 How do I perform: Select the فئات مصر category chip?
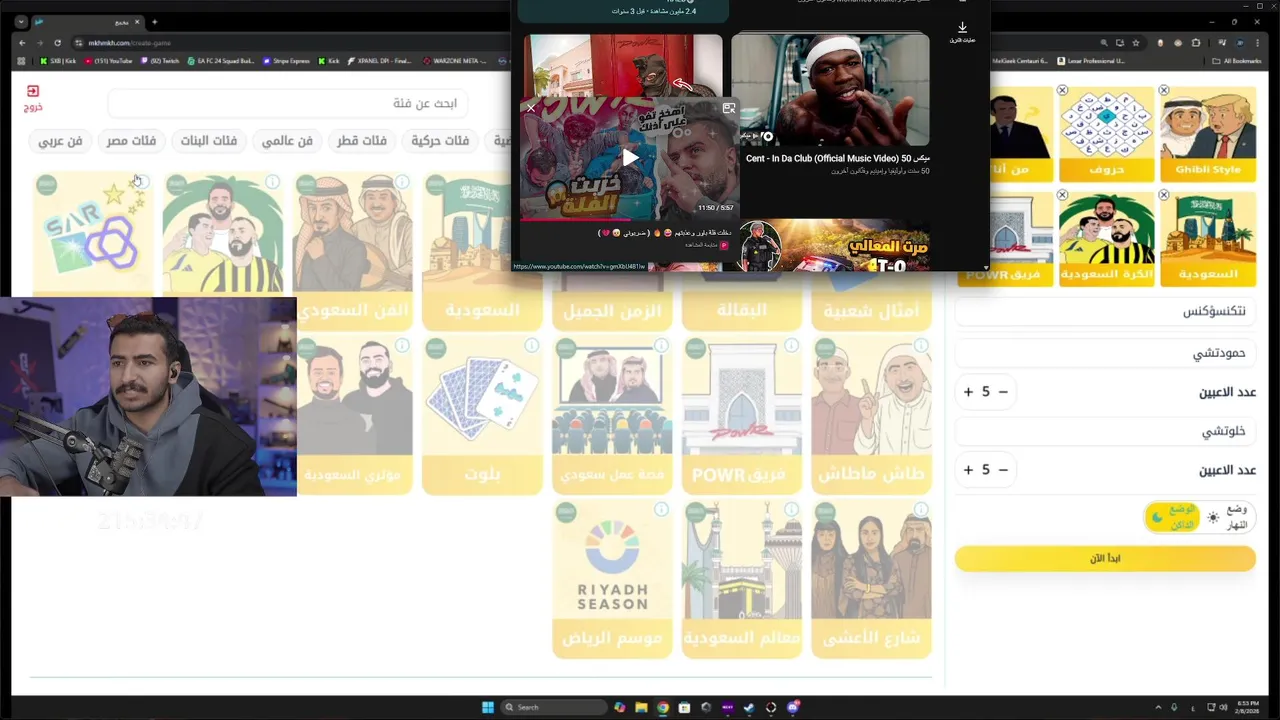(132, 141)
